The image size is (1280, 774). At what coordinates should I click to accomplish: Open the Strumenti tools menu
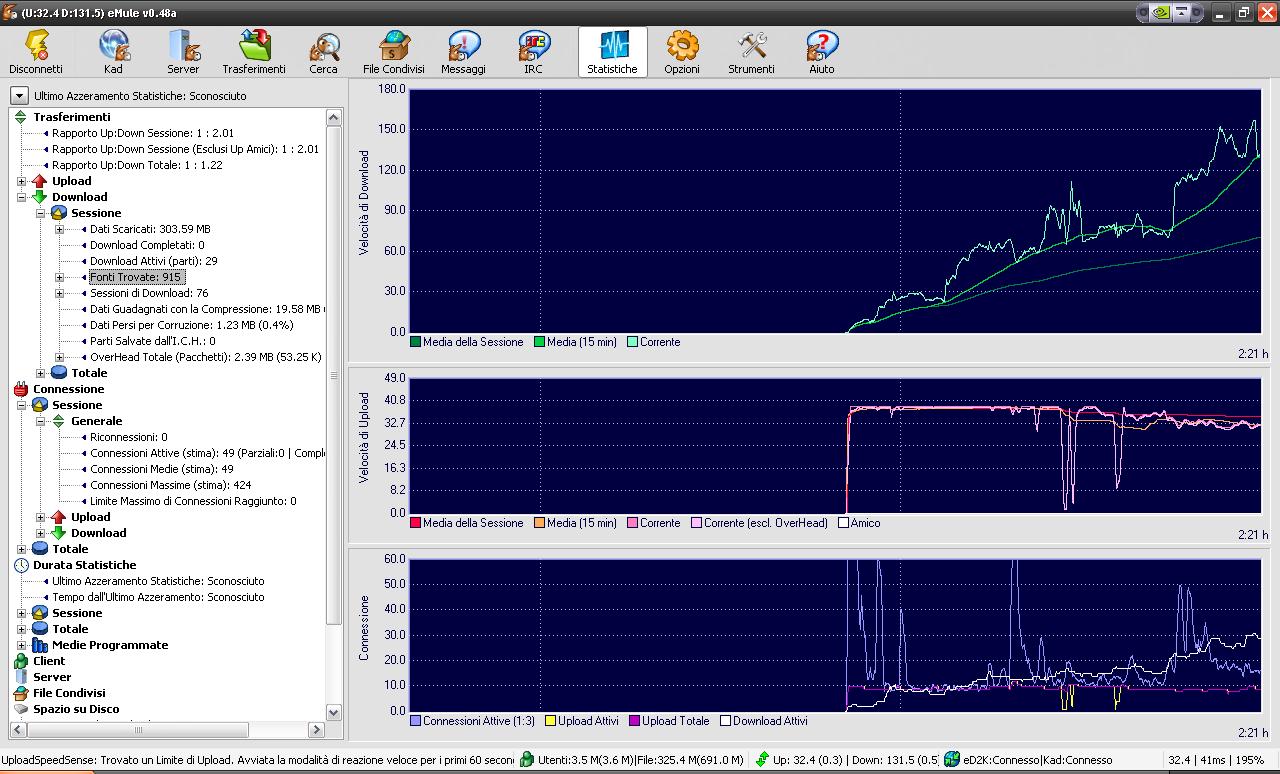pos(751,52)
